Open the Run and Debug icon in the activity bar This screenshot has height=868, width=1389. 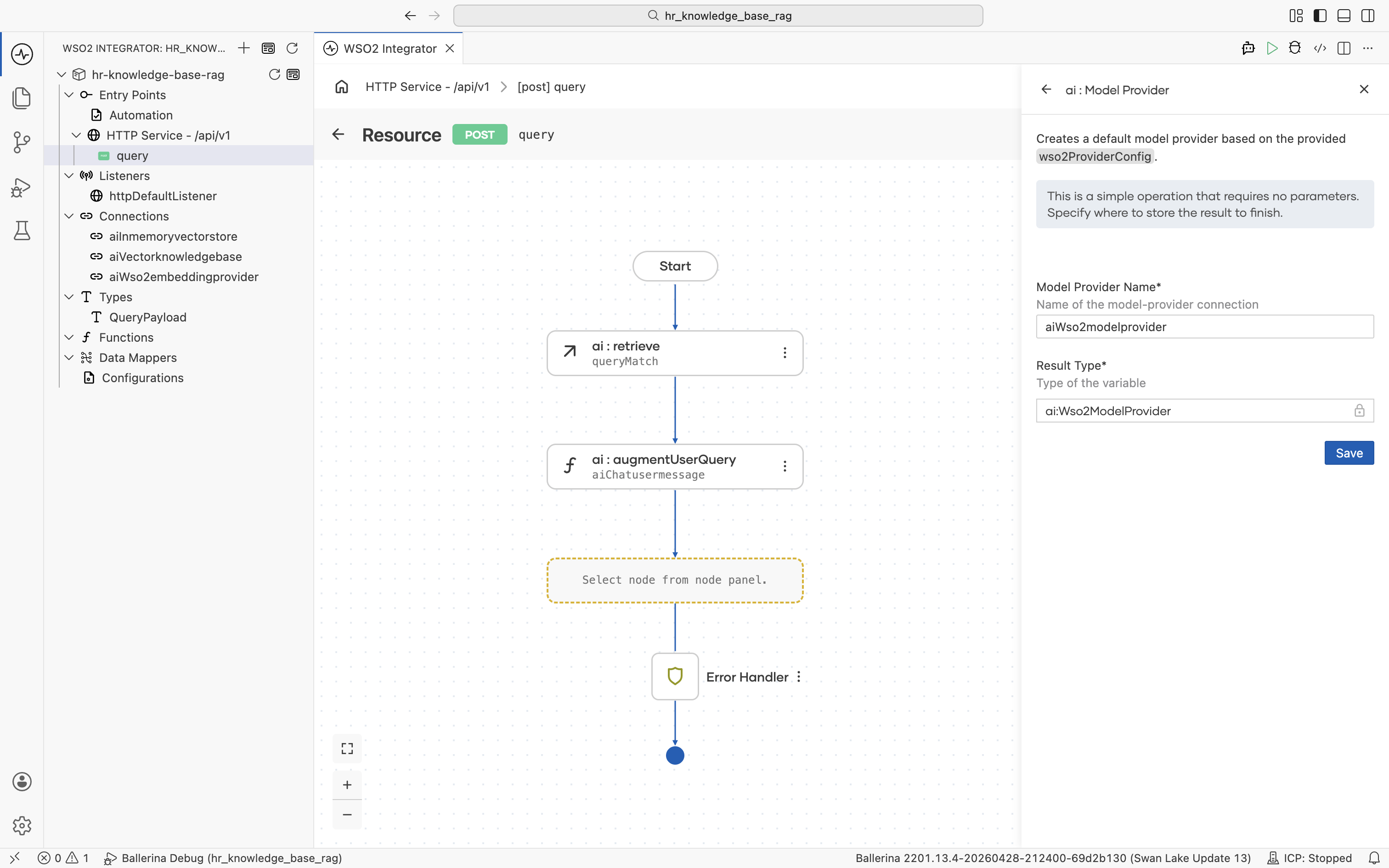22,187
